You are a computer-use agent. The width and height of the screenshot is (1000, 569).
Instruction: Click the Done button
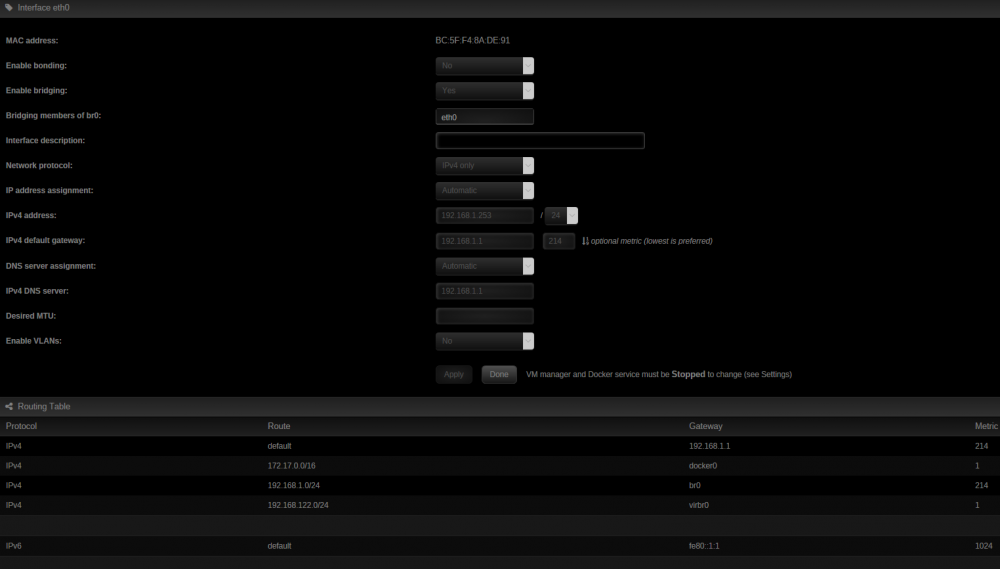click(499, 374)
